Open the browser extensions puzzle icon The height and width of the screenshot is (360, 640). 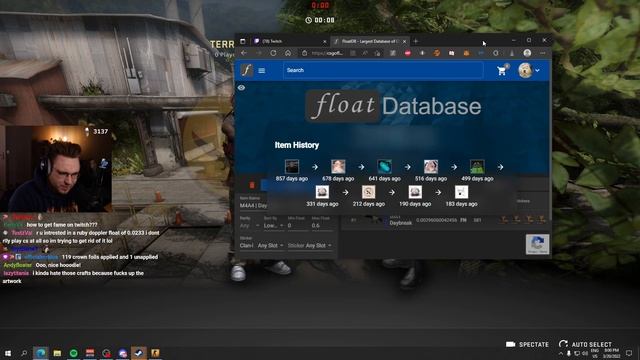(x=496, y=53)
